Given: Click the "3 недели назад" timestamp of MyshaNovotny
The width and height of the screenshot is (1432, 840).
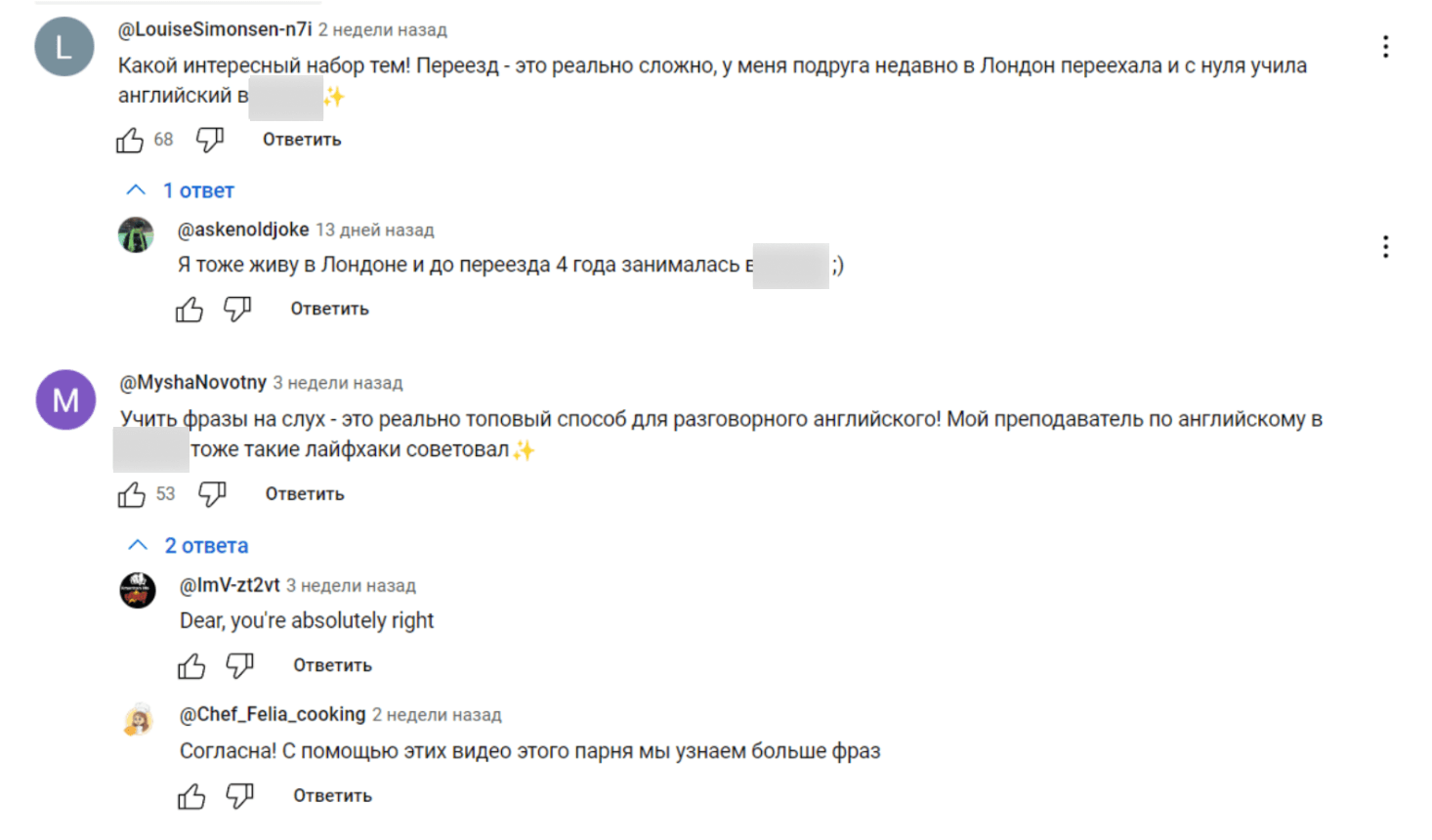Looking at the screenshot, I should pos(337,383).
